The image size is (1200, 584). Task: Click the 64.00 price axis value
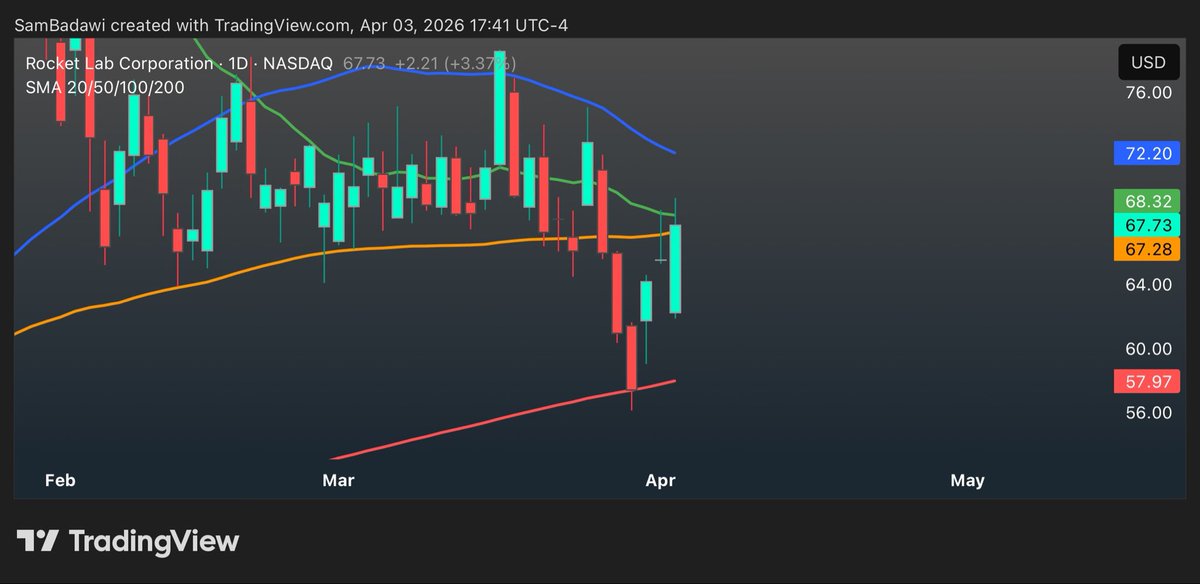pos(1147,285)
